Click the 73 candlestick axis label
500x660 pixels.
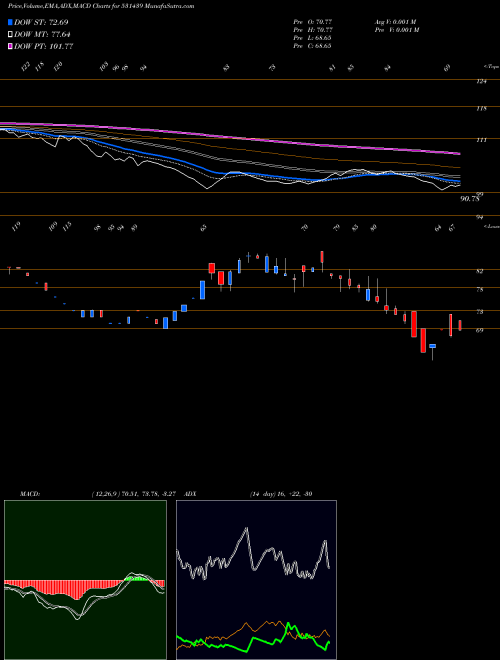[x=480, y=312]
